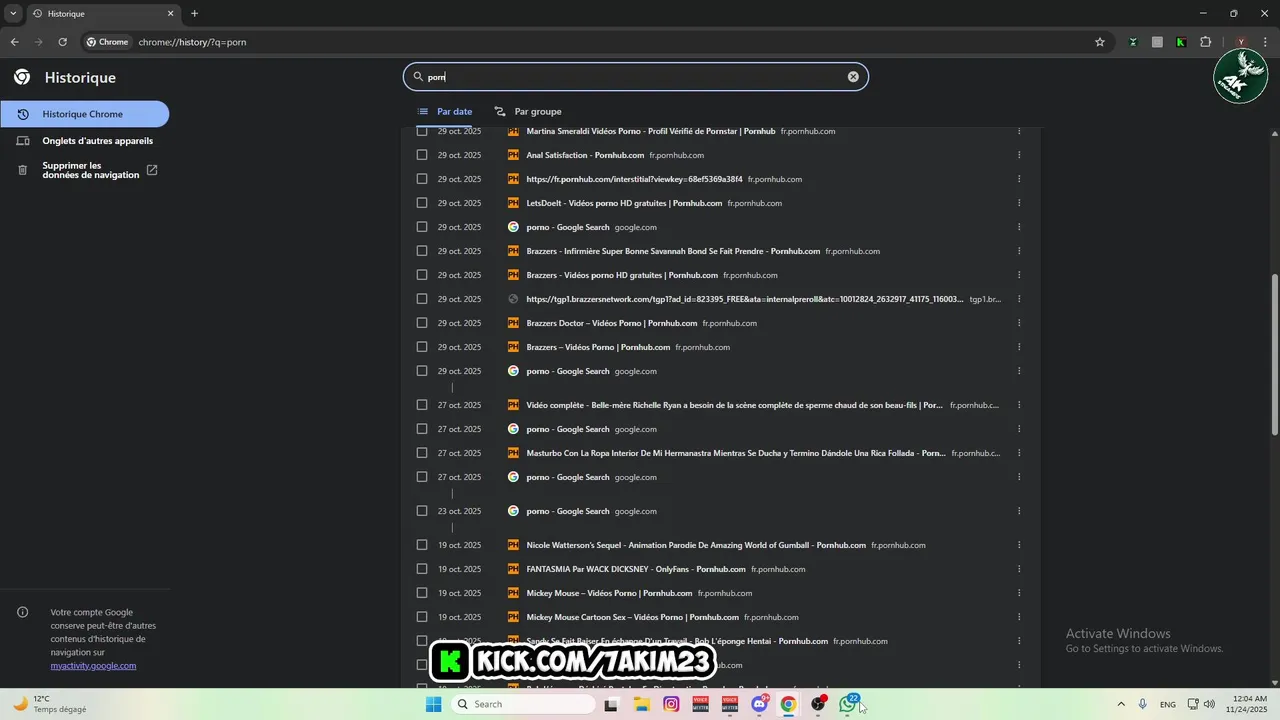Open Onglets d'autres appareils

click(x=84, y=141)
